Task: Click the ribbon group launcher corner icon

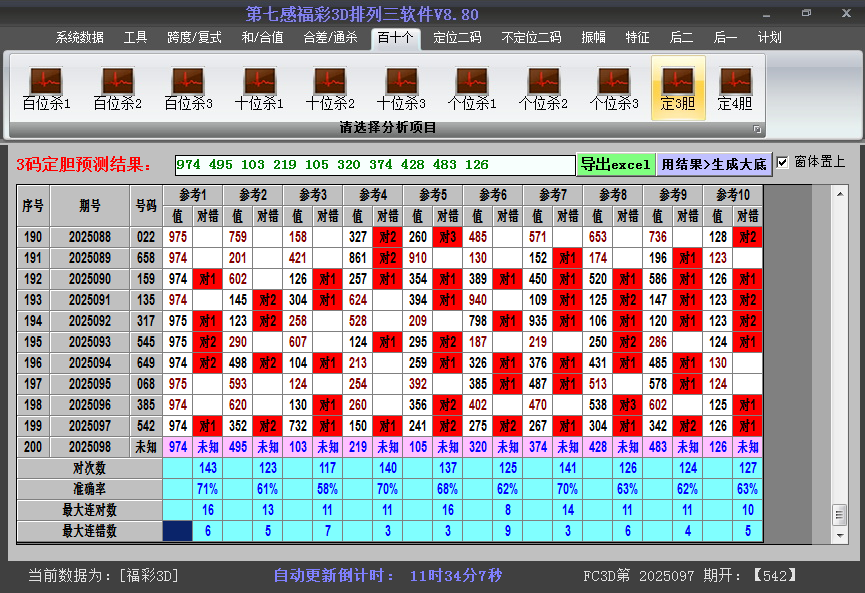Action: (757, 129)
